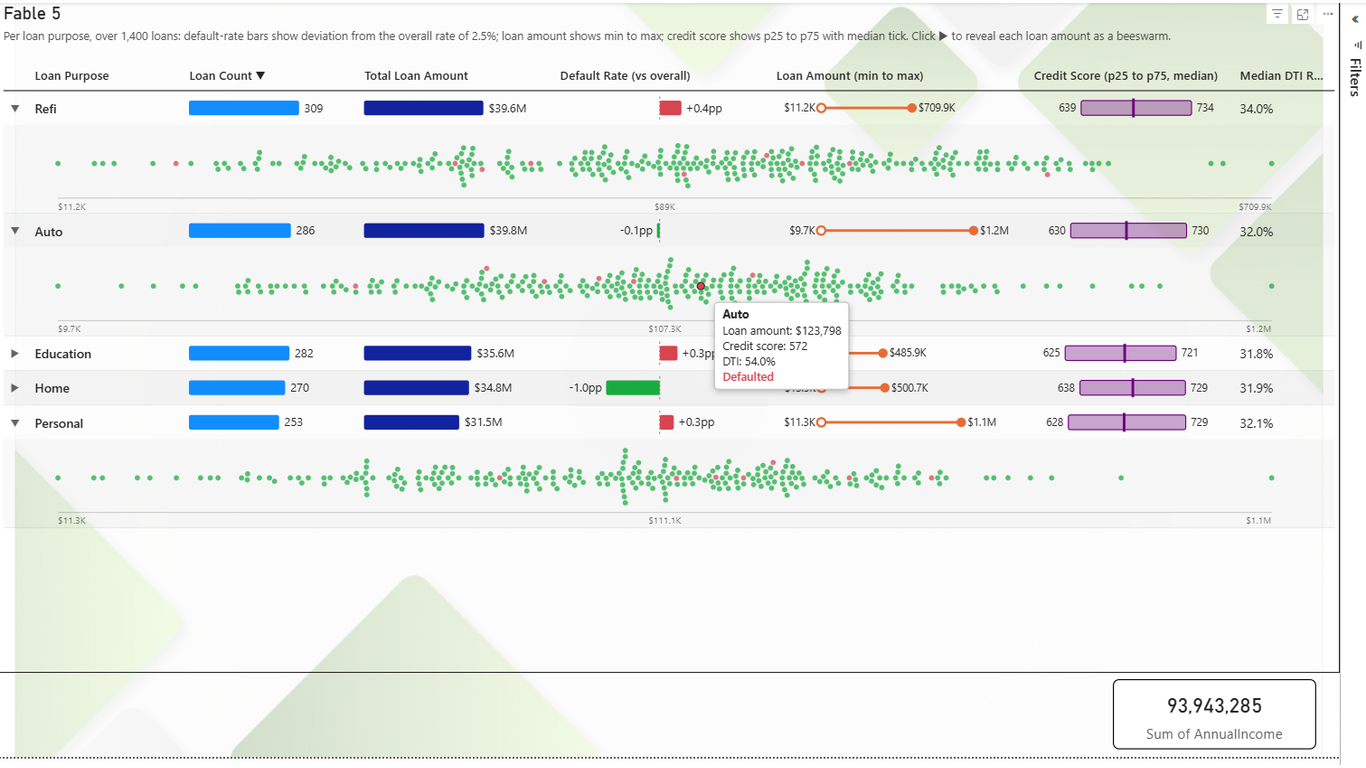The image size is (1366, 768).
Task: Click the Refi median DTI value 34.0%
Action: (x=1256, y=109)
